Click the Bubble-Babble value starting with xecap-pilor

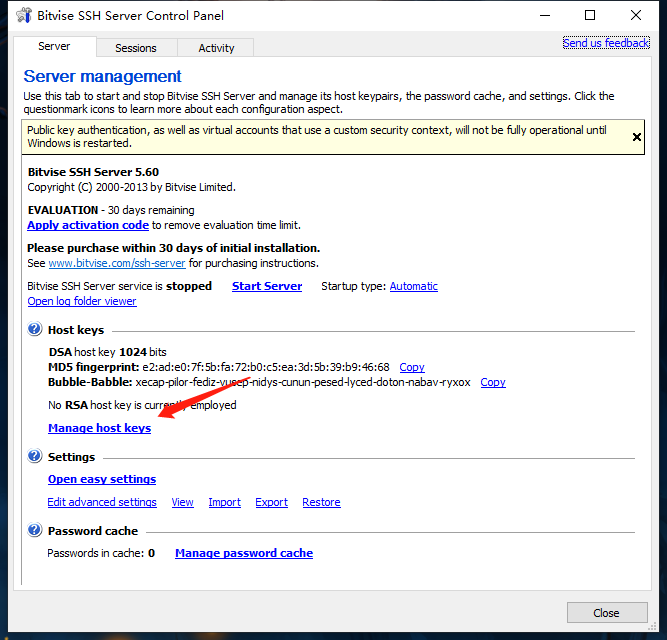click(x=302, y=382)
